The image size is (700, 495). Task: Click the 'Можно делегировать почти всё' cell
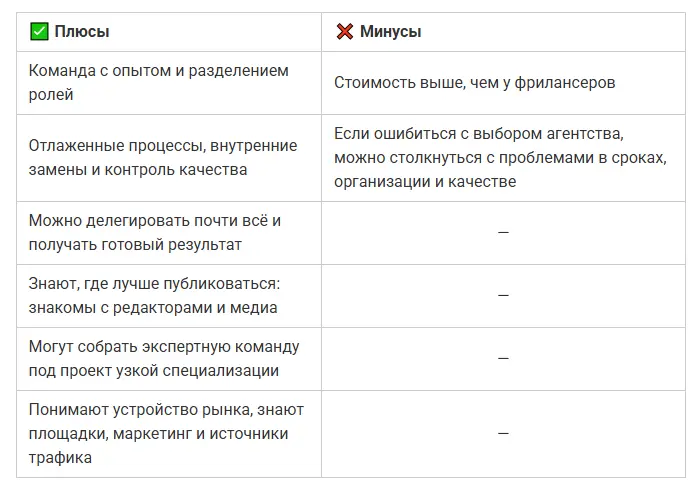pos(155,232)
